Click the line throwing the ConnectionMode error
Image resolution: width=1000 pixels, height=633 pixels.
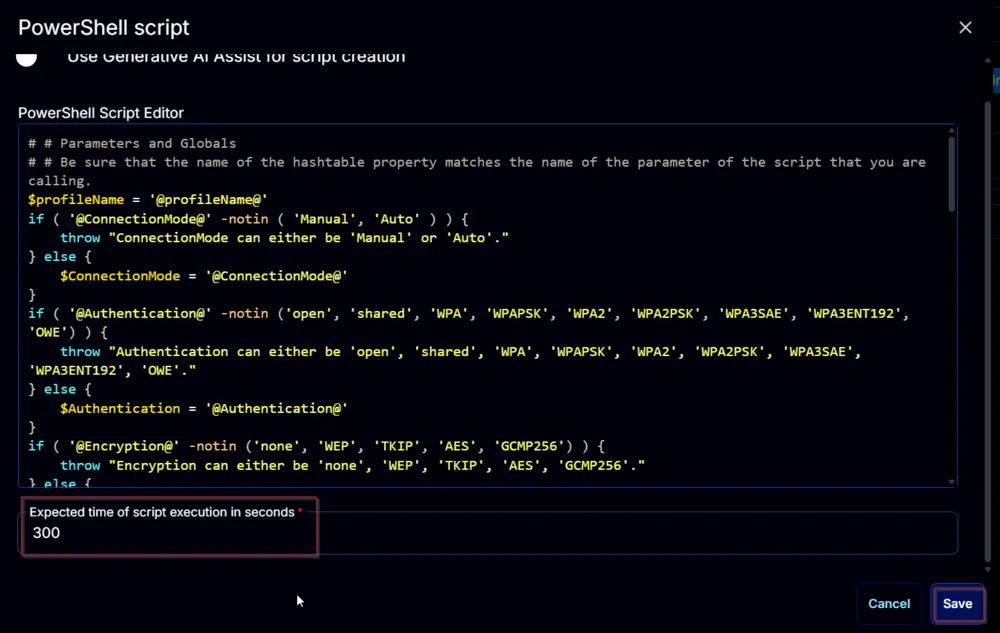[284, 238]
